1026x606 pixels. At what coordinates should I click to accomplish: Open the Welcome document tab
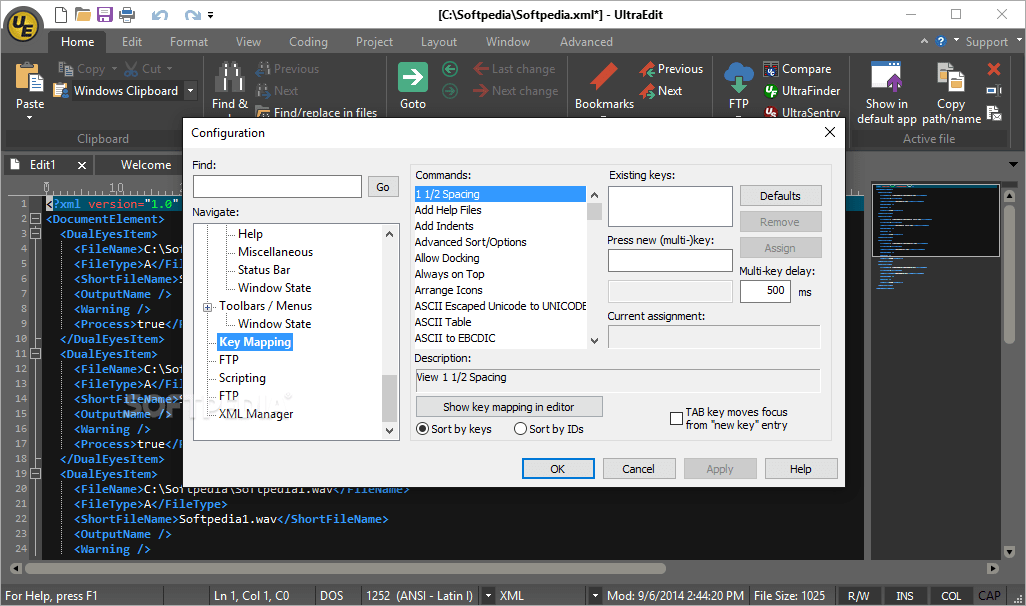point(146,165)
